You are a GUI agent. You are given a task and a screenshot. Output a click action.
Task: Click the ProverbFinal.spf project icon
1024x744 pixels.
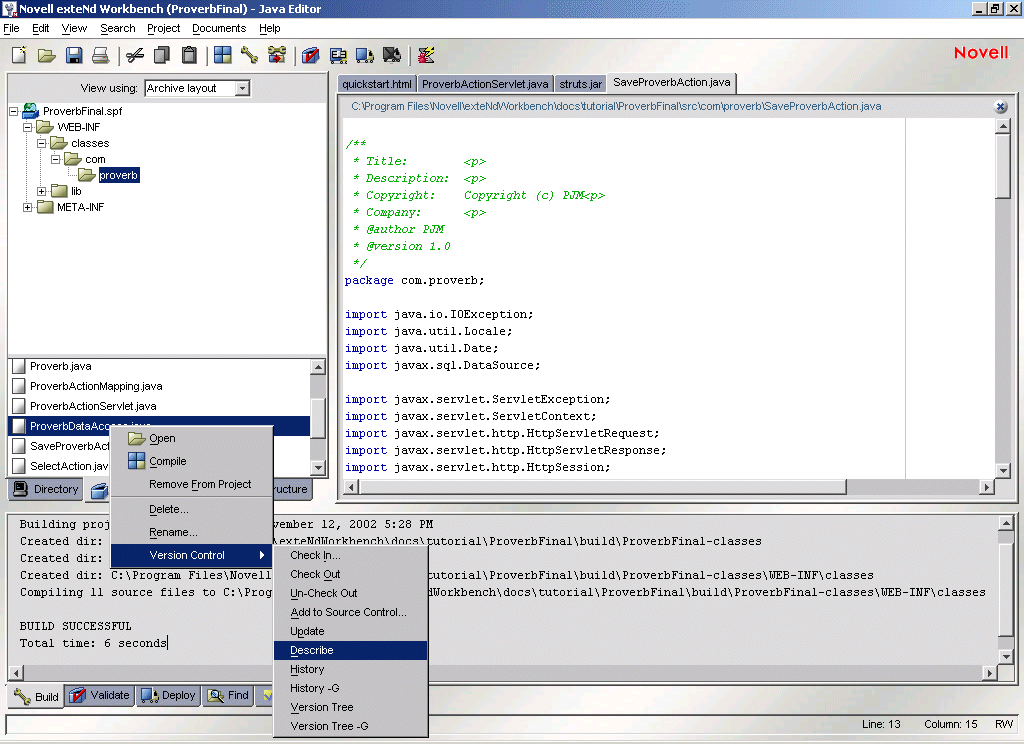(31, 110)
